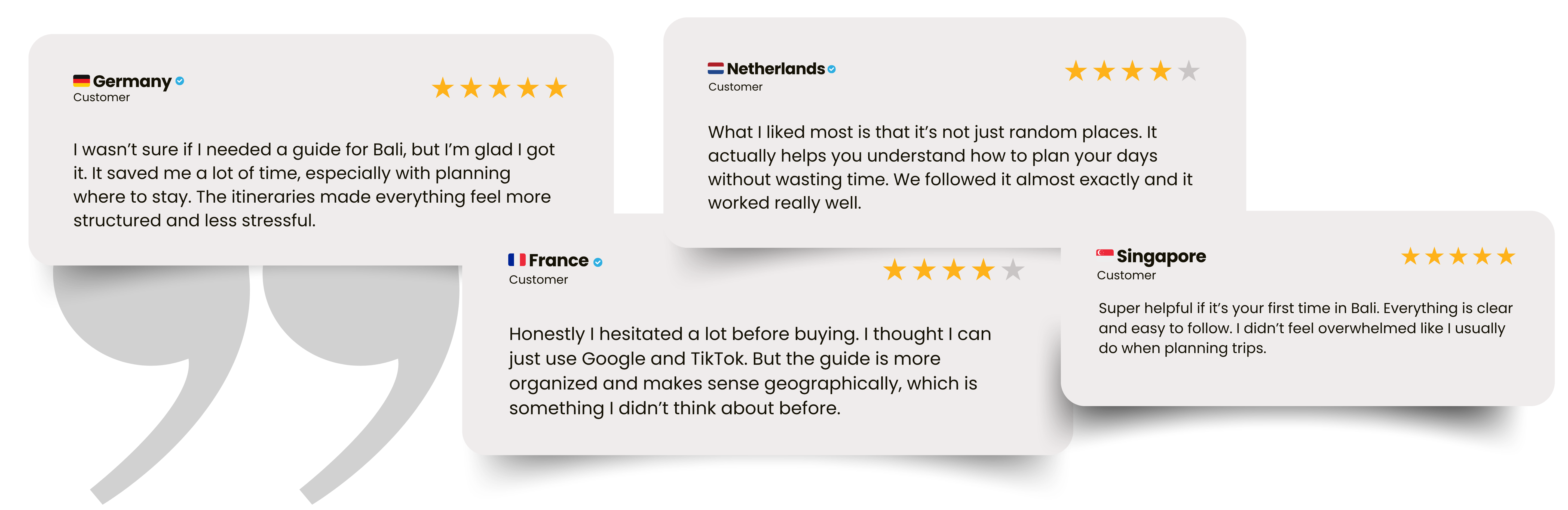This screenshot has height=510, width=1568.
Task: Click the fifth gray star in Netherlands review
Action: 1188,71
